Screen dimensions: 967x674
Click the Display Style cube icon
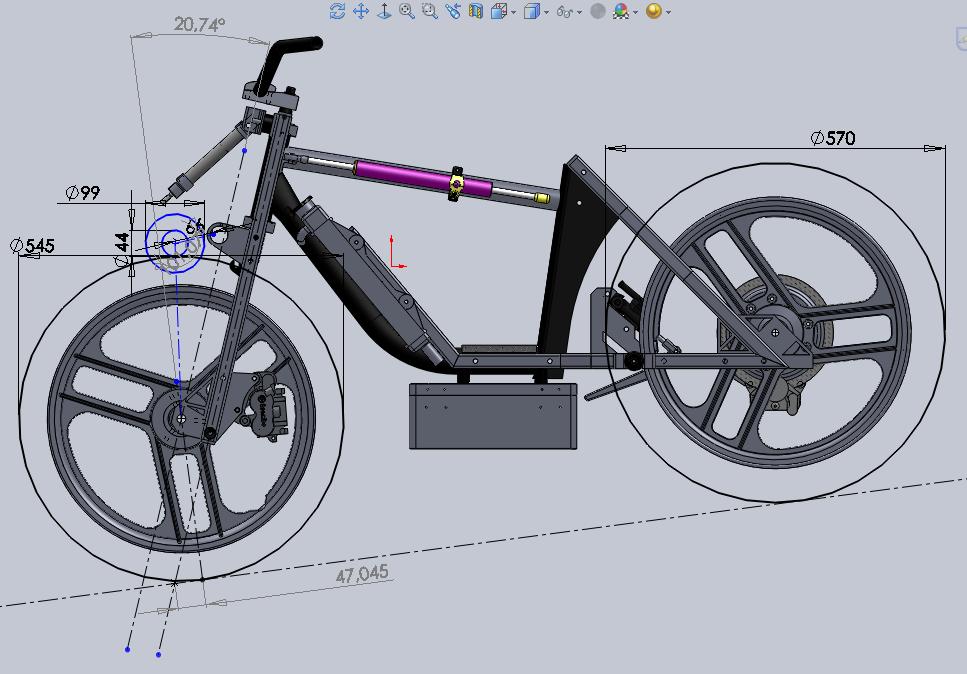pos(532,11)
